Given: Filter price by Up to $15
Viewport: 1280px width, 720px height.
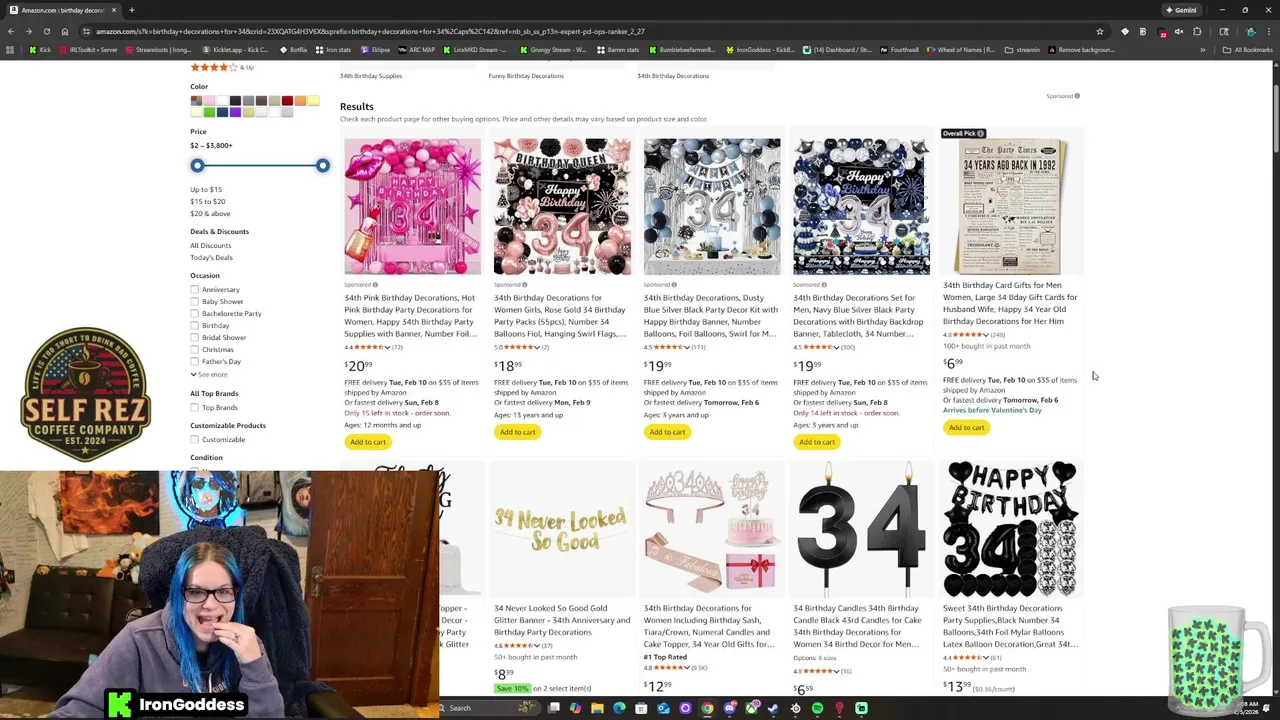Looking at the screenshot, I should click(206, 190).
